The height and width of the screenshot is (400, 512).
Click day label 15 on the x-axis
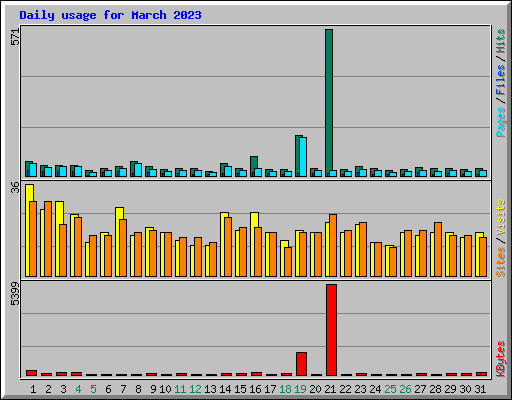tap(240, 389)
